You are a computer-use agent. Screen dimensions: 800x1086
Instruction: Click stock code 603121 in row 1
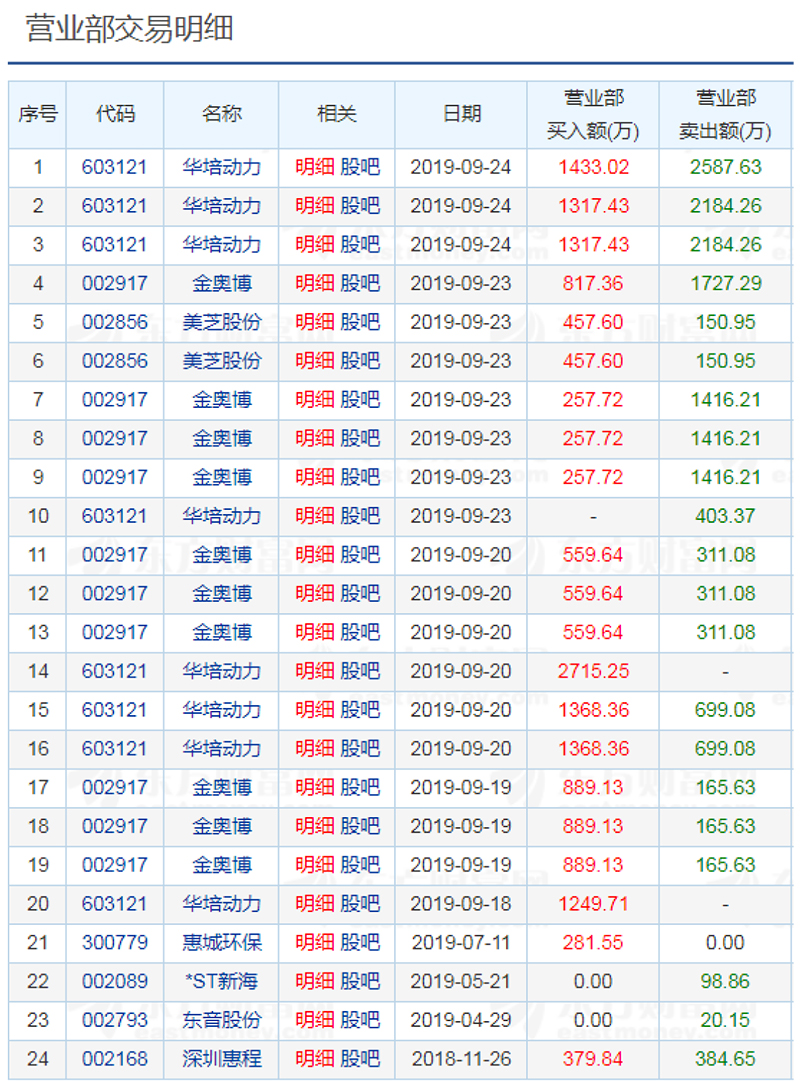114,167
